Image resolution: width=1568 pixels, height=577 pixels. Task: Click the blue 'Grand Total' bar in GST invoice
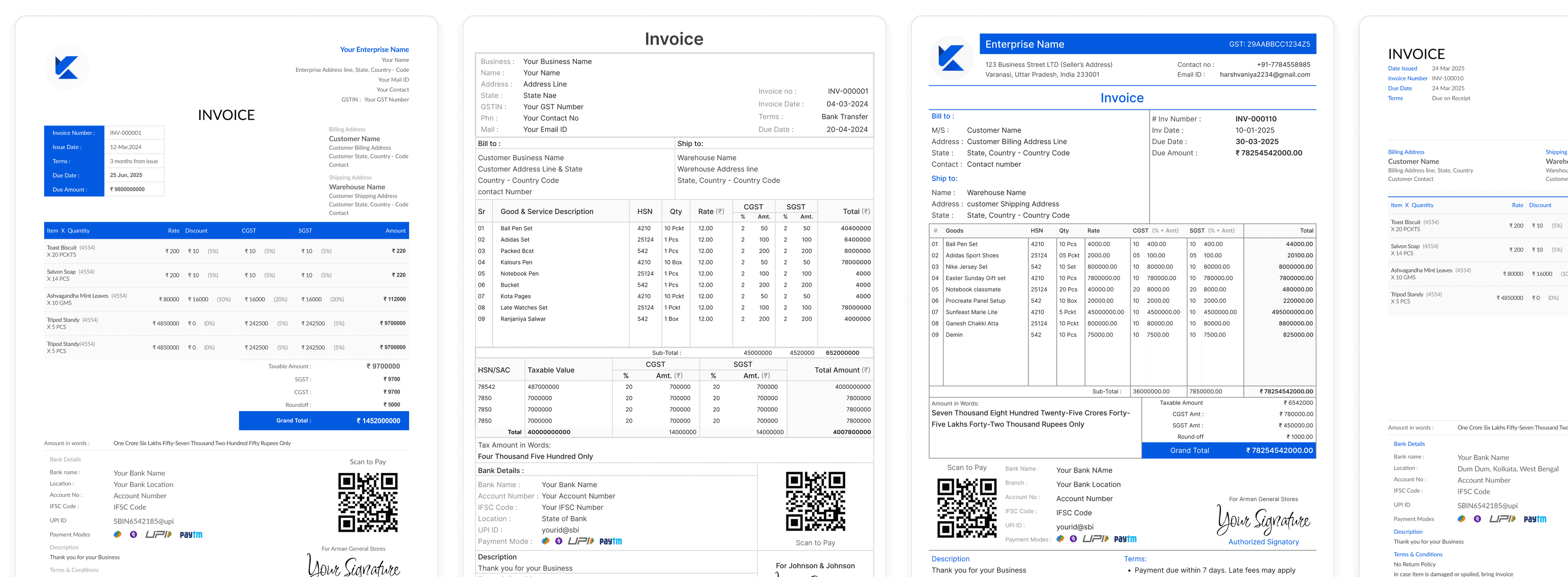click(1228, 451)
